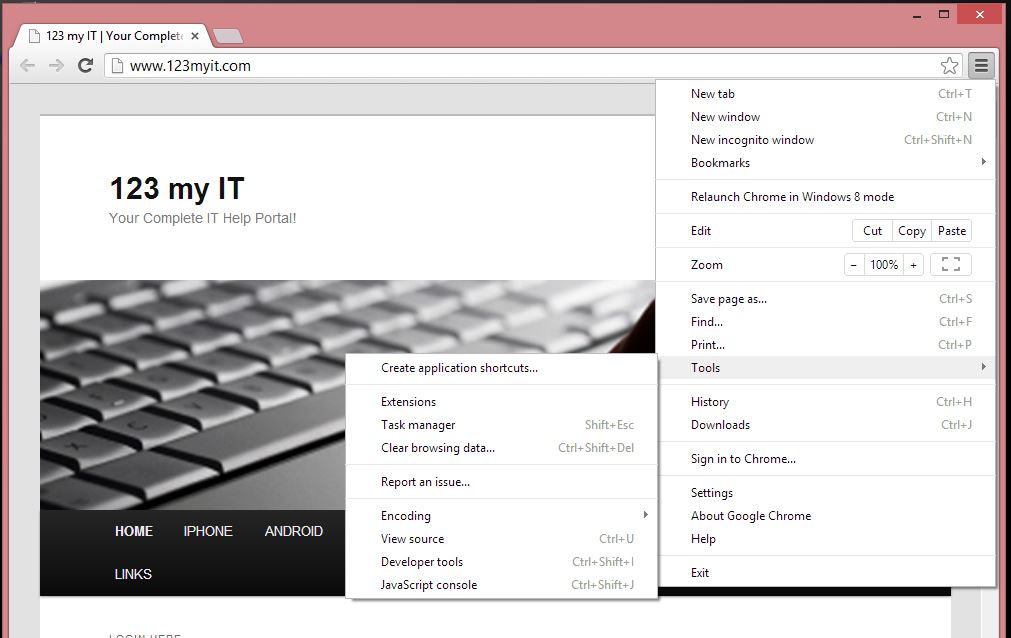Click the browser back arrow
The width and height of the screenshot is (1011, 638).
click(27, 65)
